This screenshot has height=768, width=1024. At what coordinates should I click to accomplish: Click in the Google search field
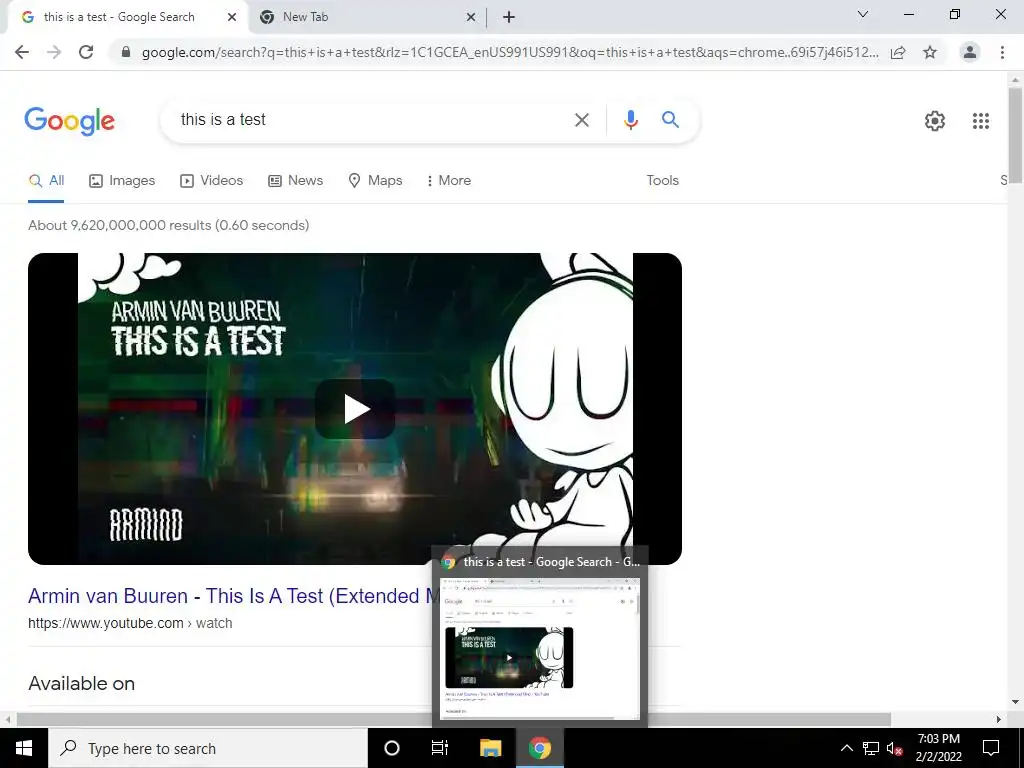point(372,120)
